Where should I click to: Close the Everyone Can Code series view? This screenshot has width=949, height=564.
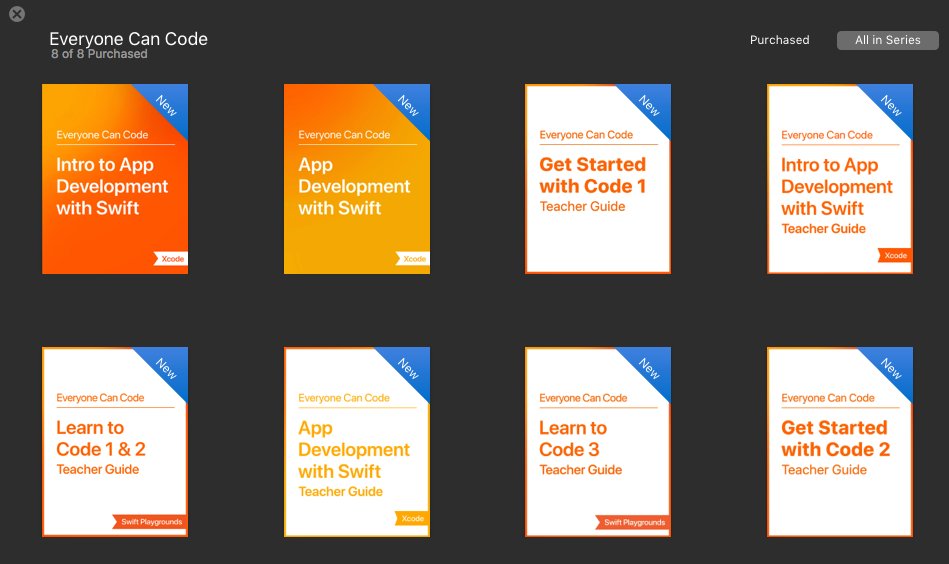(x=17, y=14)
